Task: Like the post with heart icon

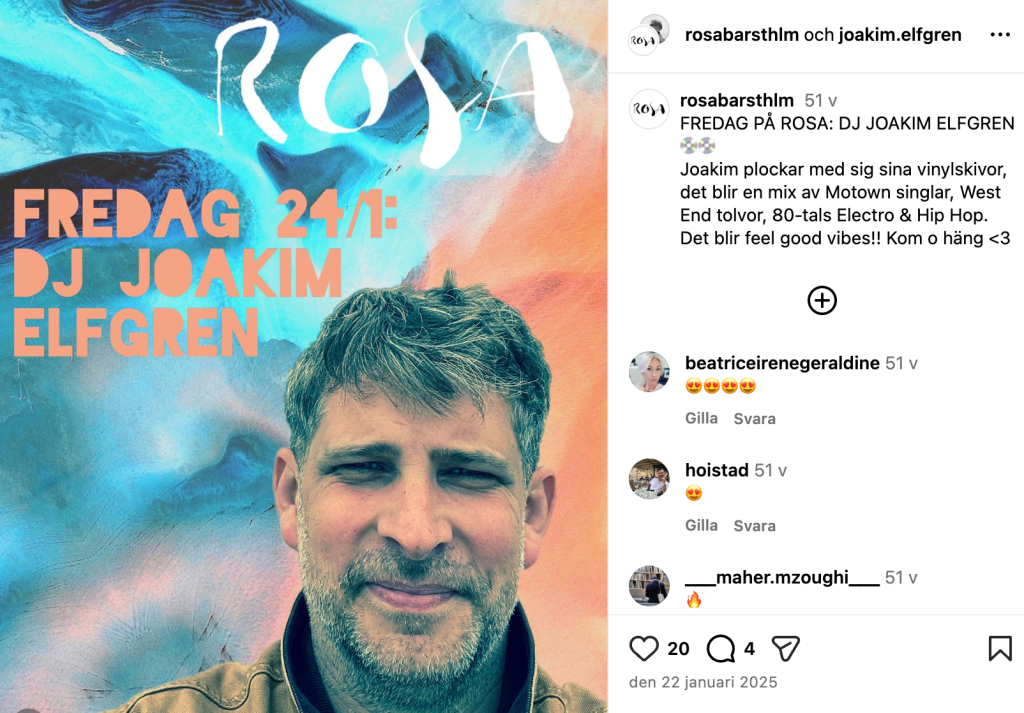Action: [x=644, y=648]
